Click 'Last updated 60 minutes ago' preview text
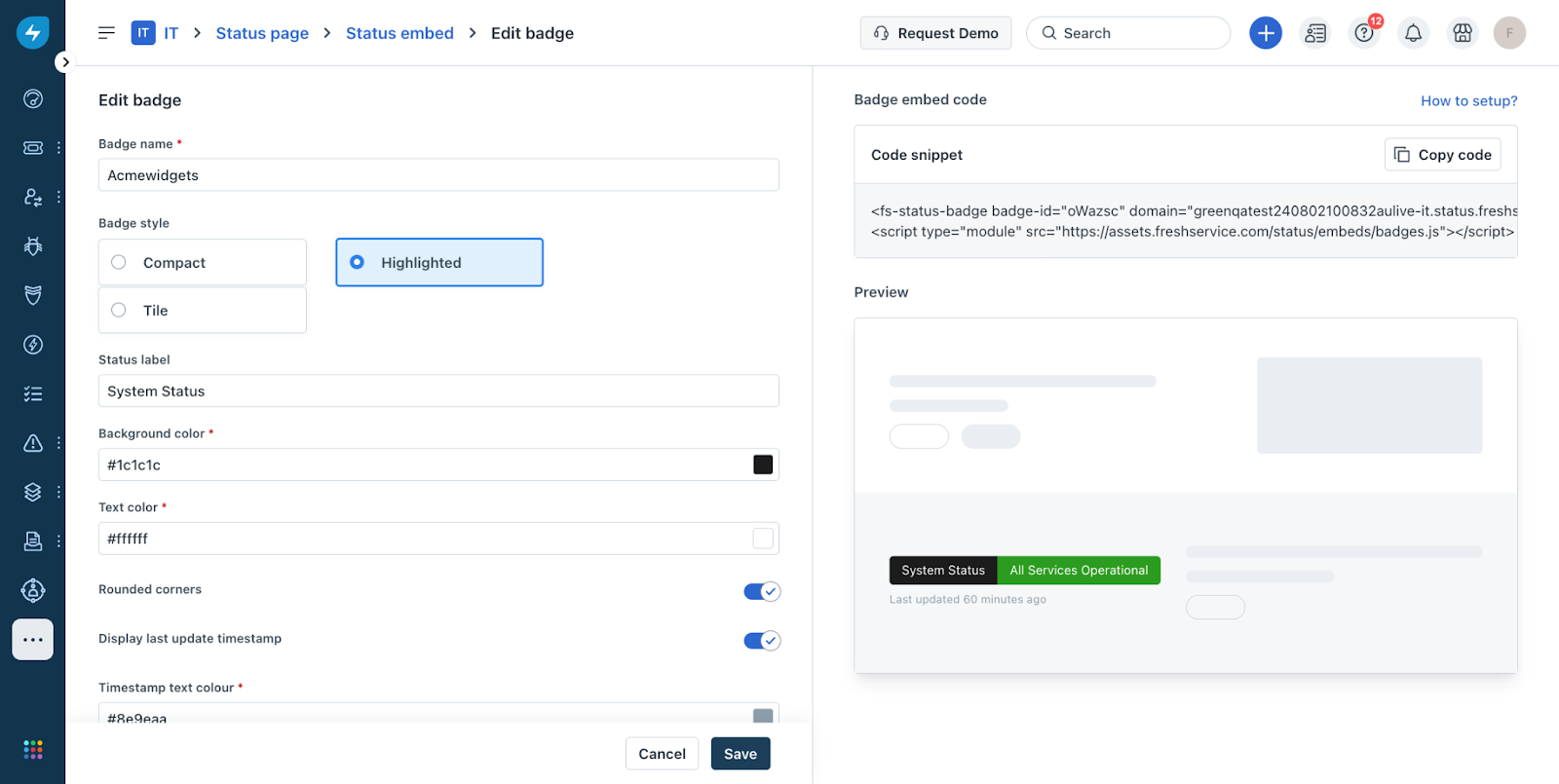1559x784 pixels. tap(968, 600)
